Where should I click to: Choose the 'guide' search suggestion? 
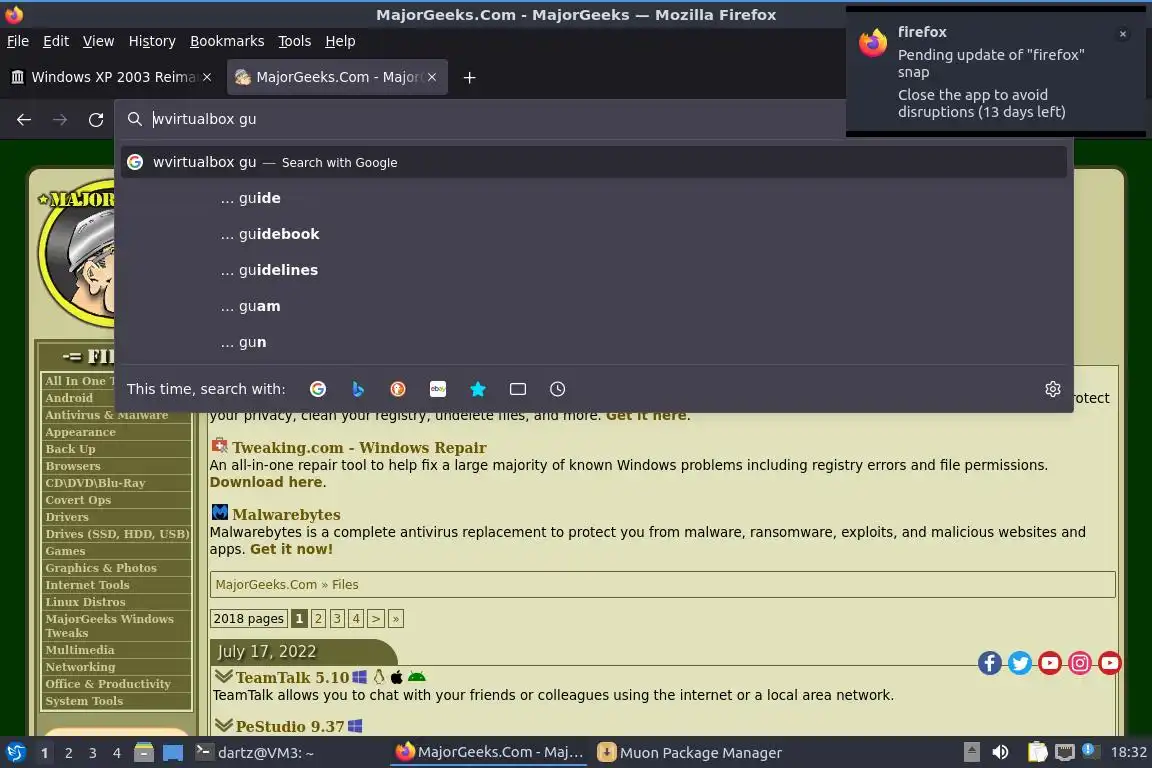click(594, 198)
